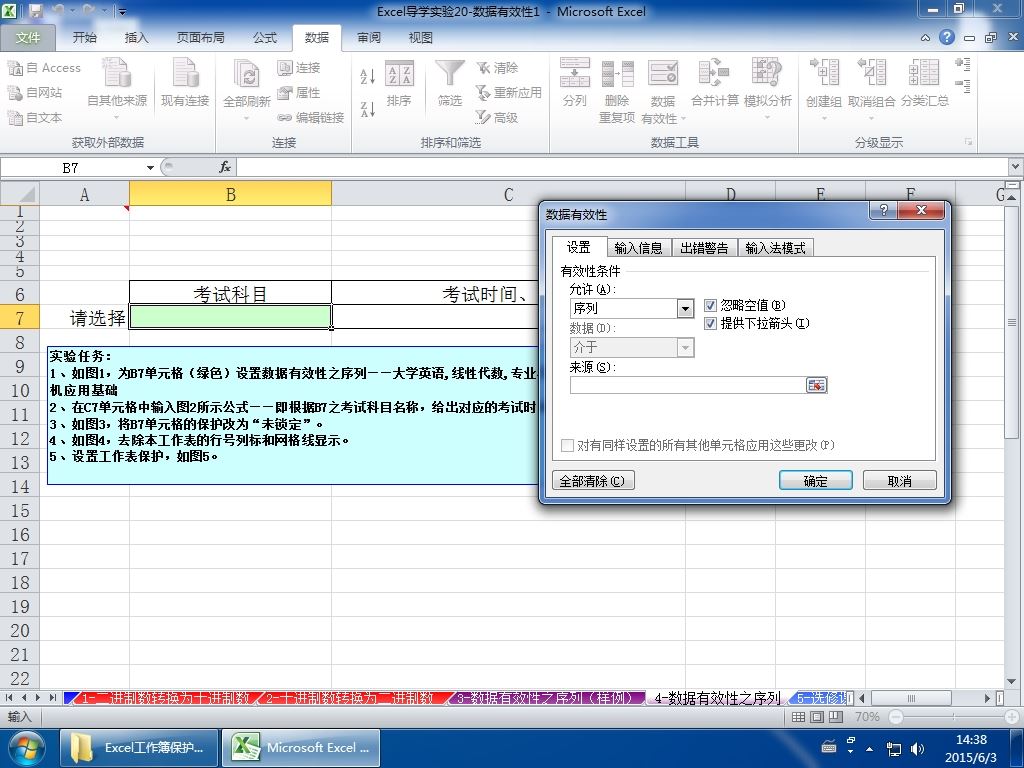1024x768 pixels.
Task: Click the 筛选 filter funnel icon
Action: click(450, 74)
